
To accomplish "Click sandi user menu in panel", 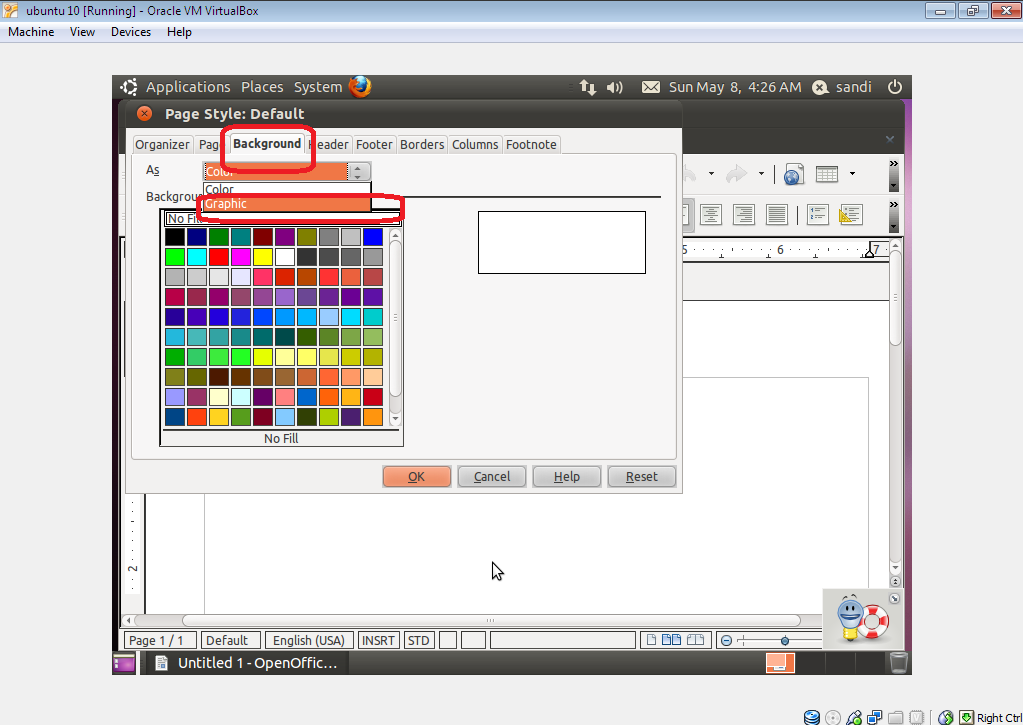I will (x=842, y=87).
